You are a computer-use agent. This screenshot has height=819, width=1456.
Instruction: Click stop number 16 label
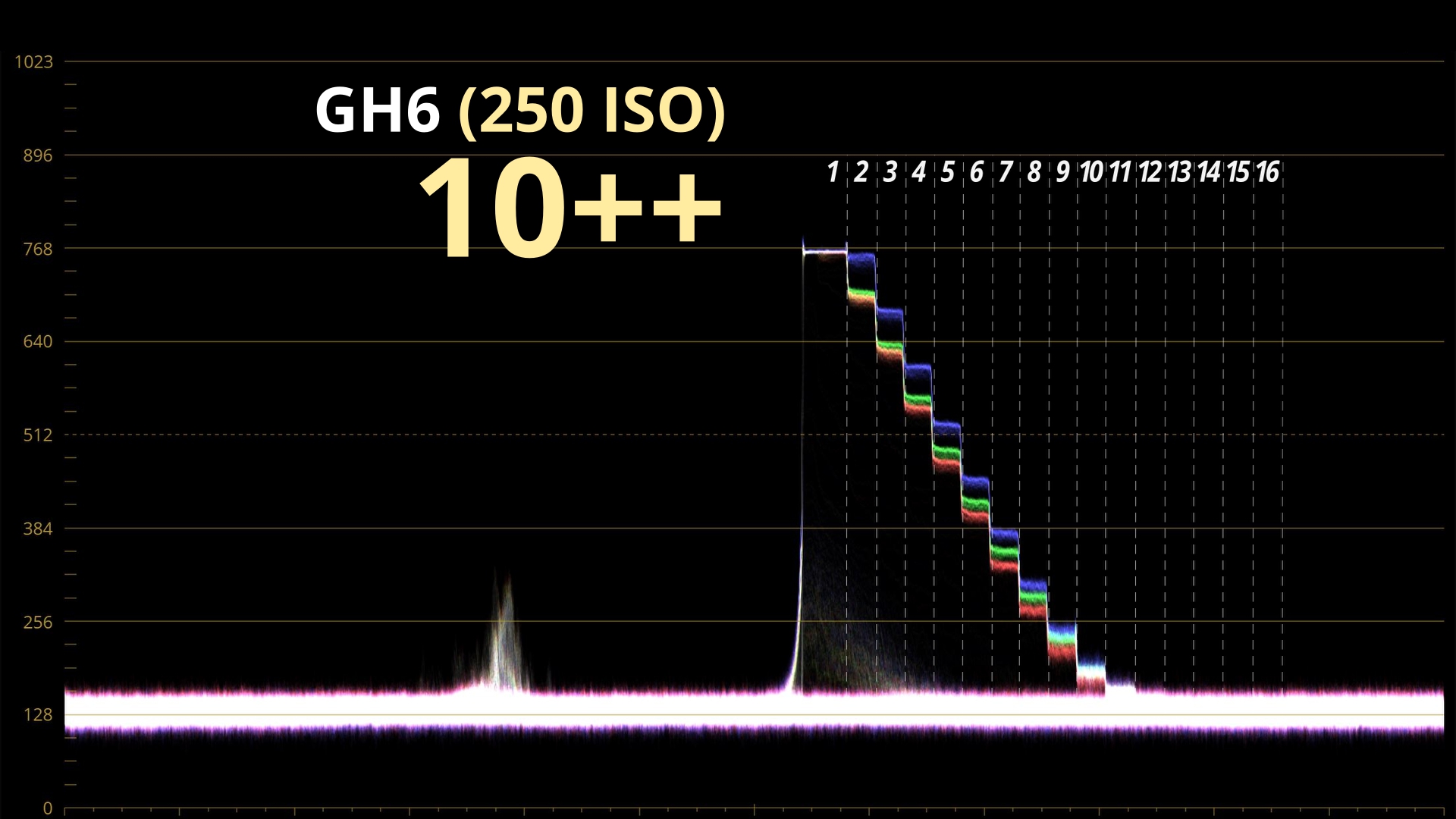[x=1268, y=172]
